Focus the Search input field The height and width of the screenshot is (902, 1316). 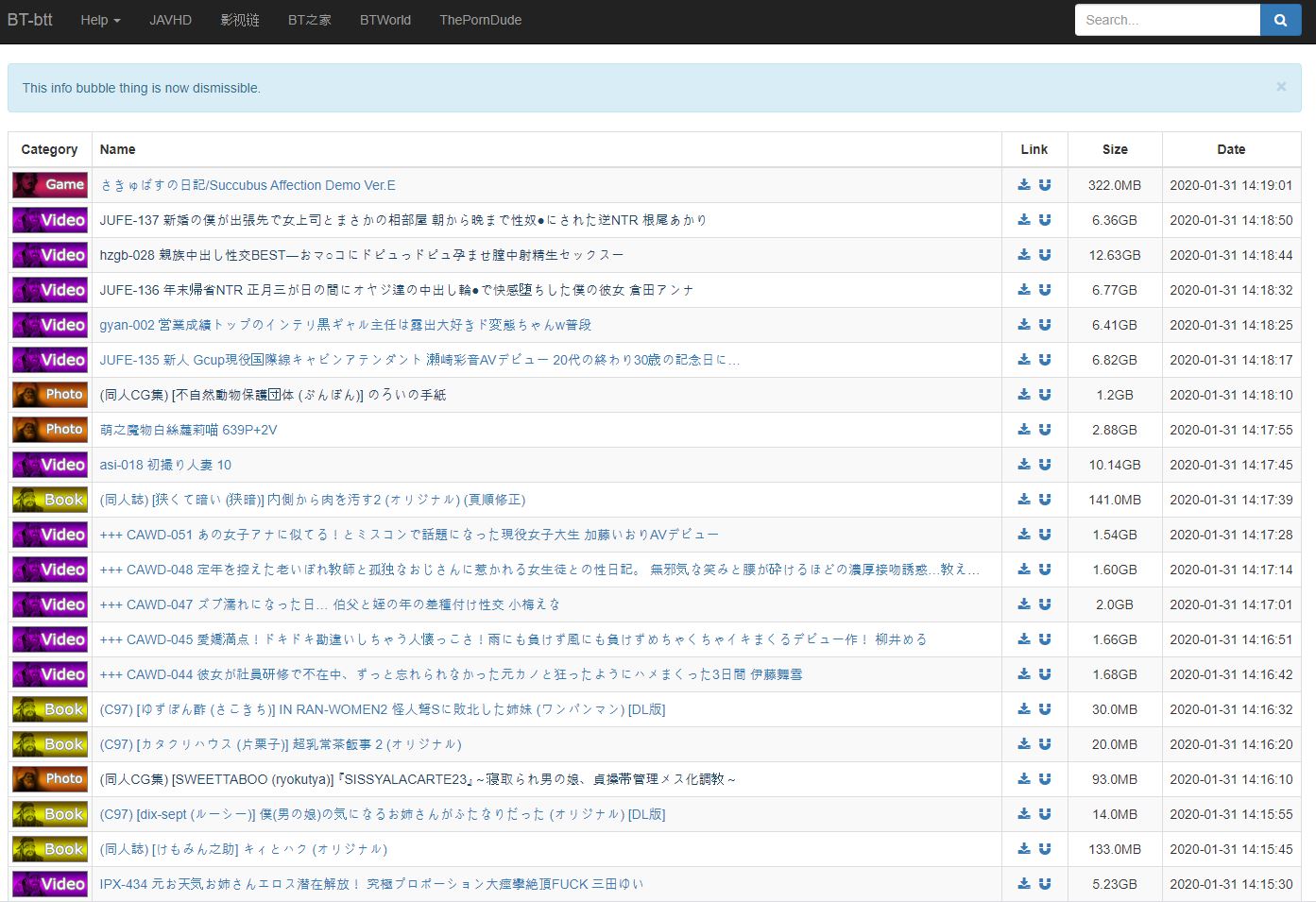click(1168, 20)
